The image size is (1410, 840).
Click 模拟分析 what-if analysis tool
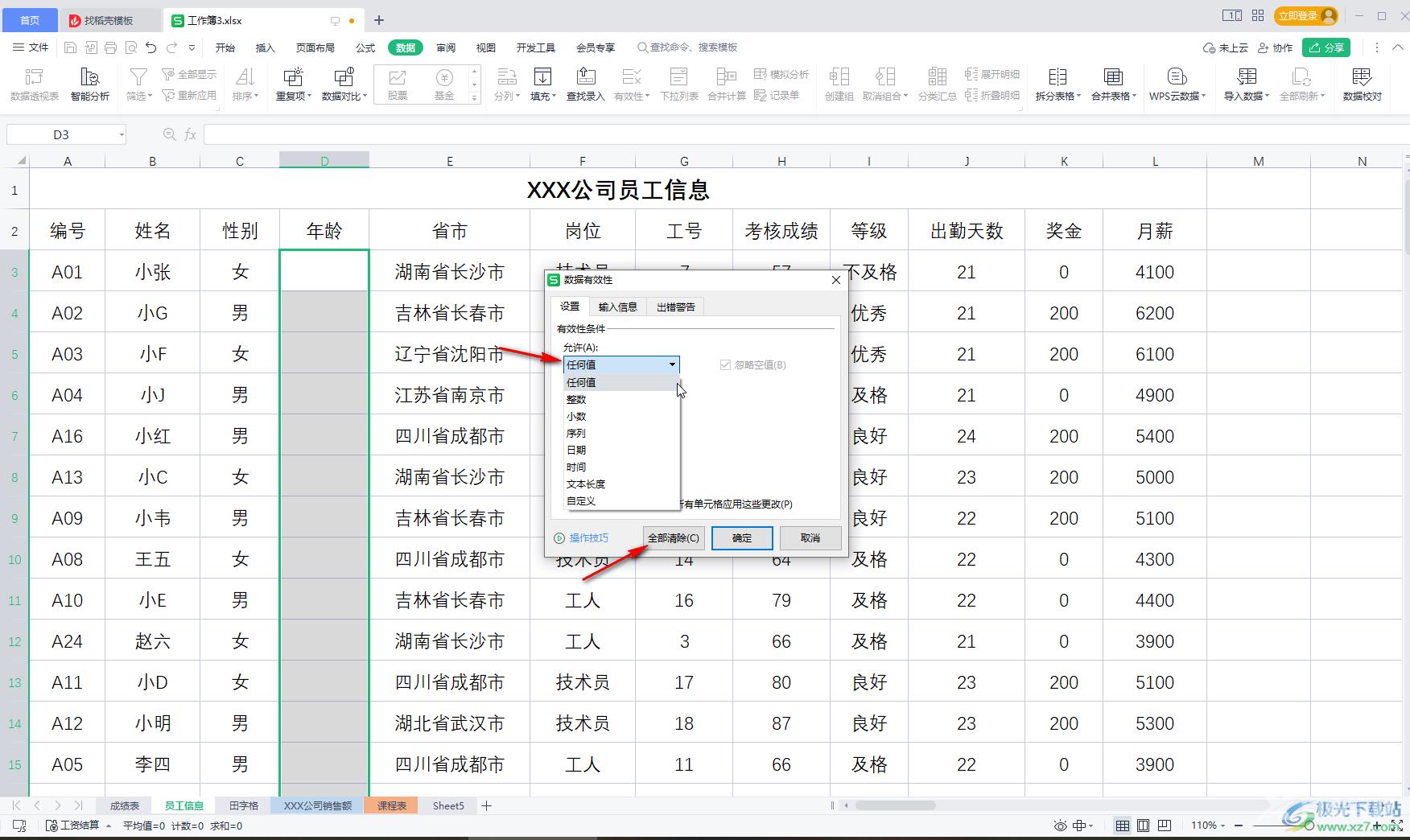click(781, 74)
